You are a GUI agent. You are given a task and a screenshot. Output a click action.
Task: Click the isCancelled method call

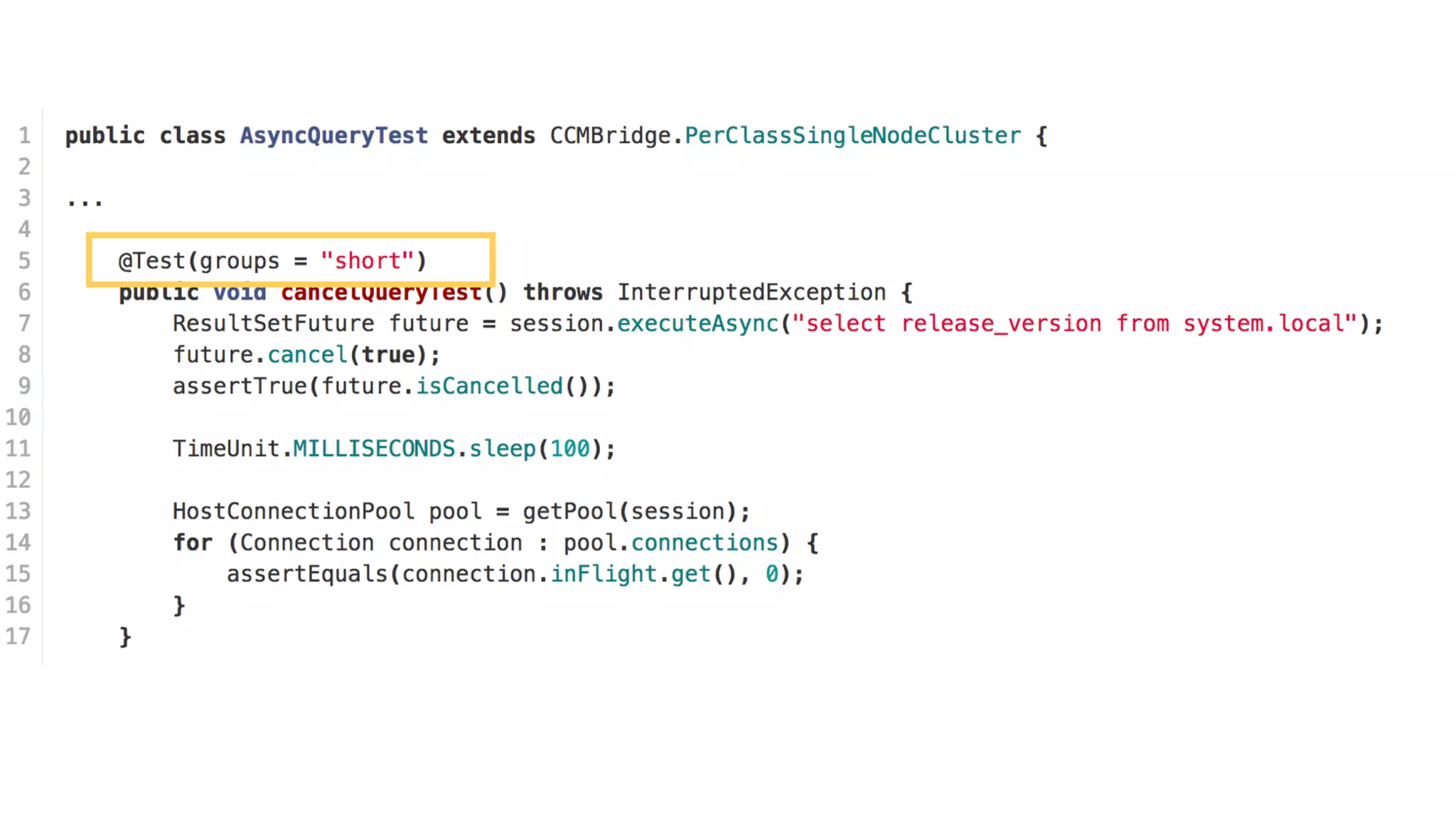(489, 386)
